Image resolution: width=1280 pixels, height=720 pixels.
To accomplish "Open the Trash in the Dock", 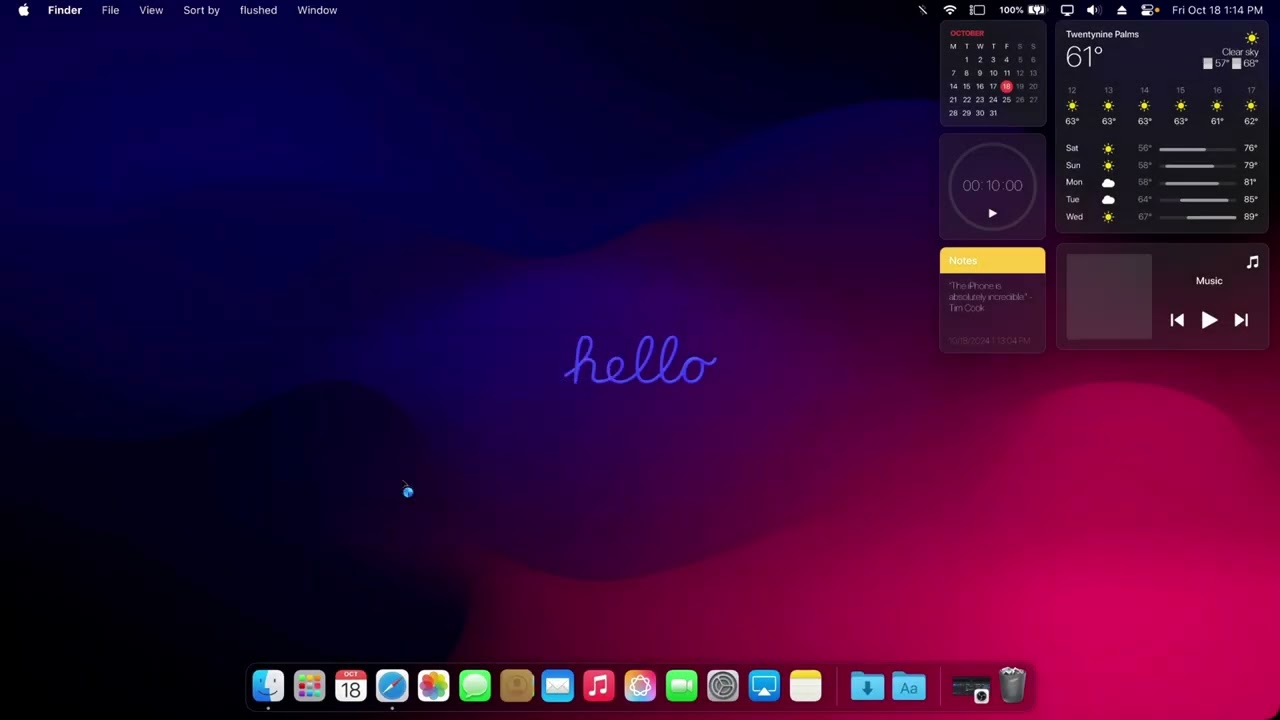I will (x=1012, y=686).
